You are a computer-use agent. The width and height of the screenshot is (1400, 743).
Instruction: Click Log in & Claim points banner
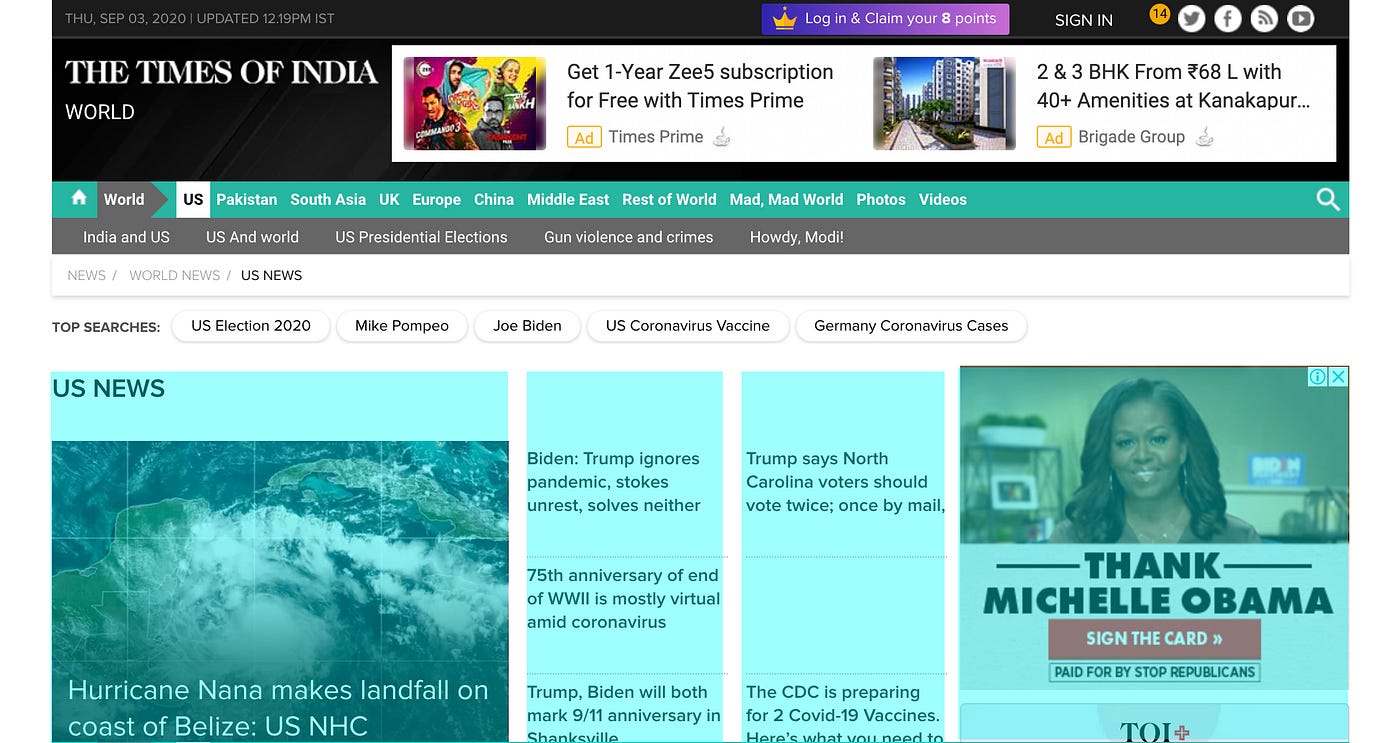point(886,19)
